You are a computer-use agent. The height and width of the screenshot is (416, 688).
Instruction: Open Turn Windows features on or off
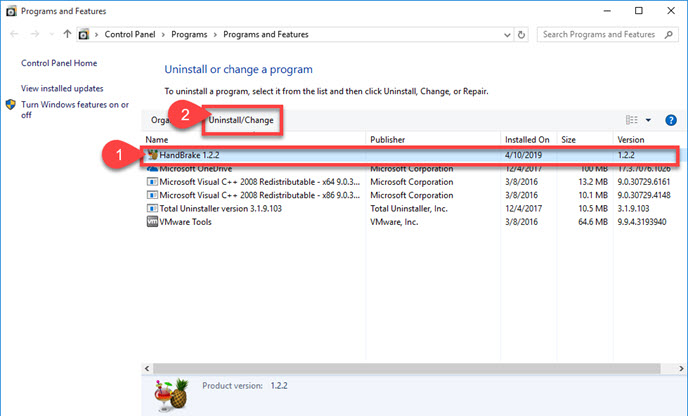75,110
